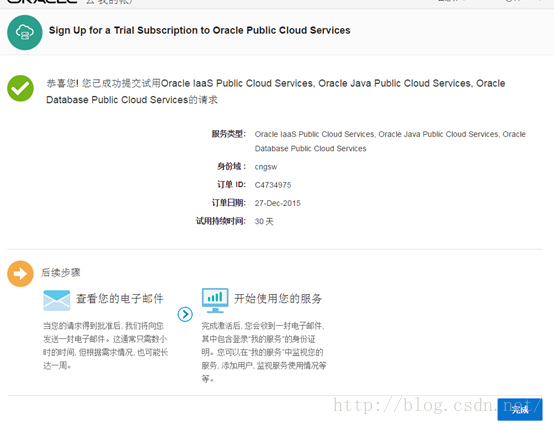Screen dimensions: 554x425
Task: Click the blue circled chevron arrow
Action: pos(185,314)
